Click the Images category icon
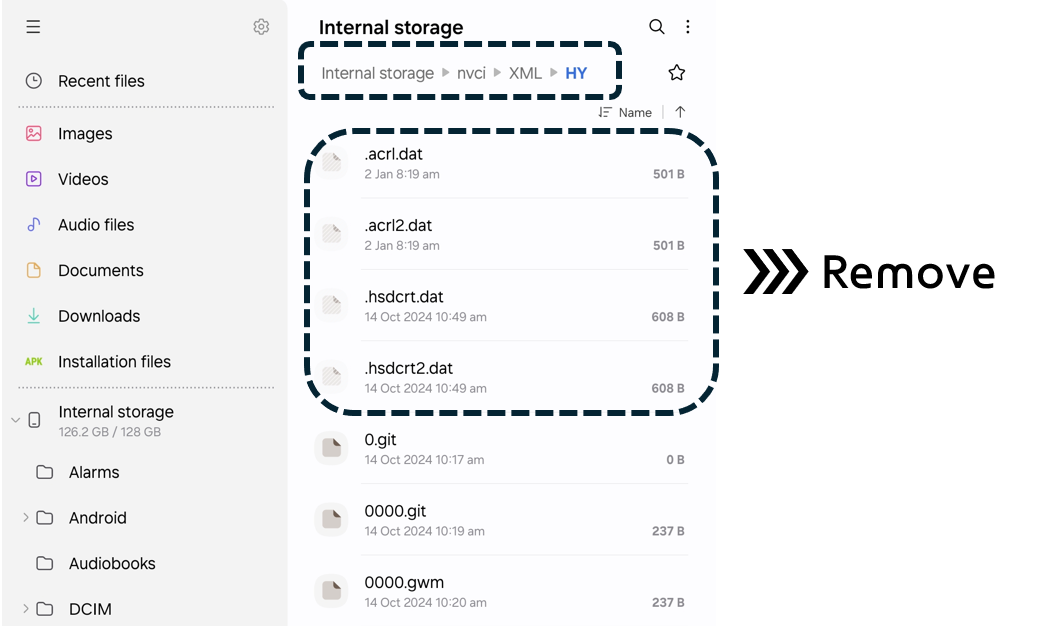 [x=34, y=134]
